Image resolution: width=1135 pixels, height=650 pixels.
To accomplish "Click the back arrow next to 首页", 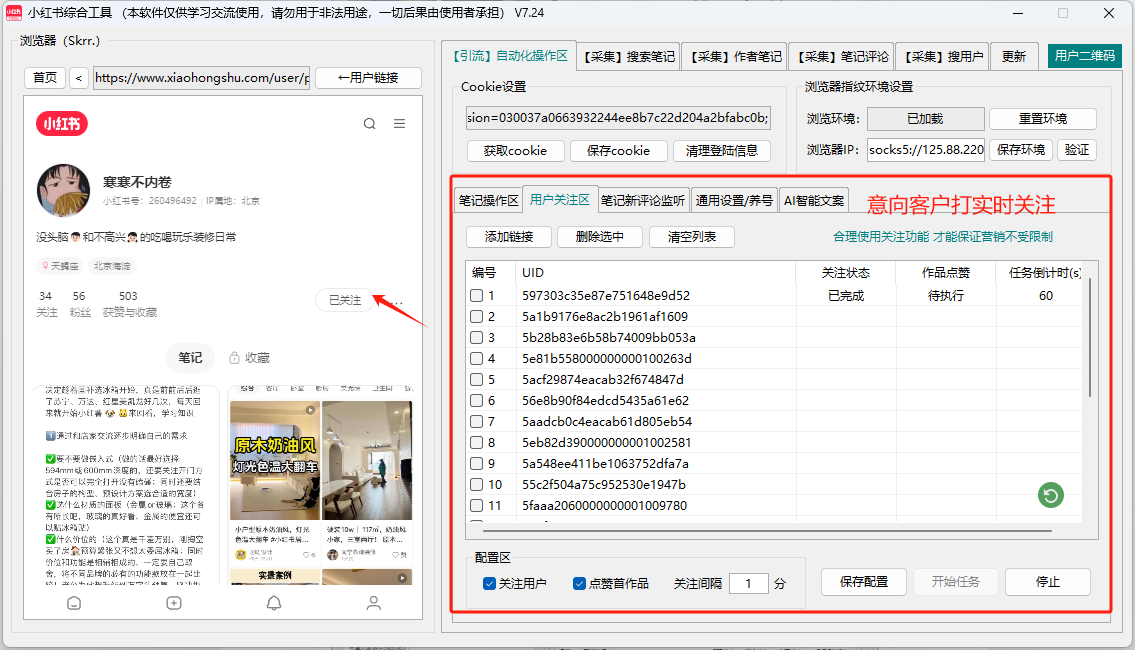I will click(x=79, y=77).
